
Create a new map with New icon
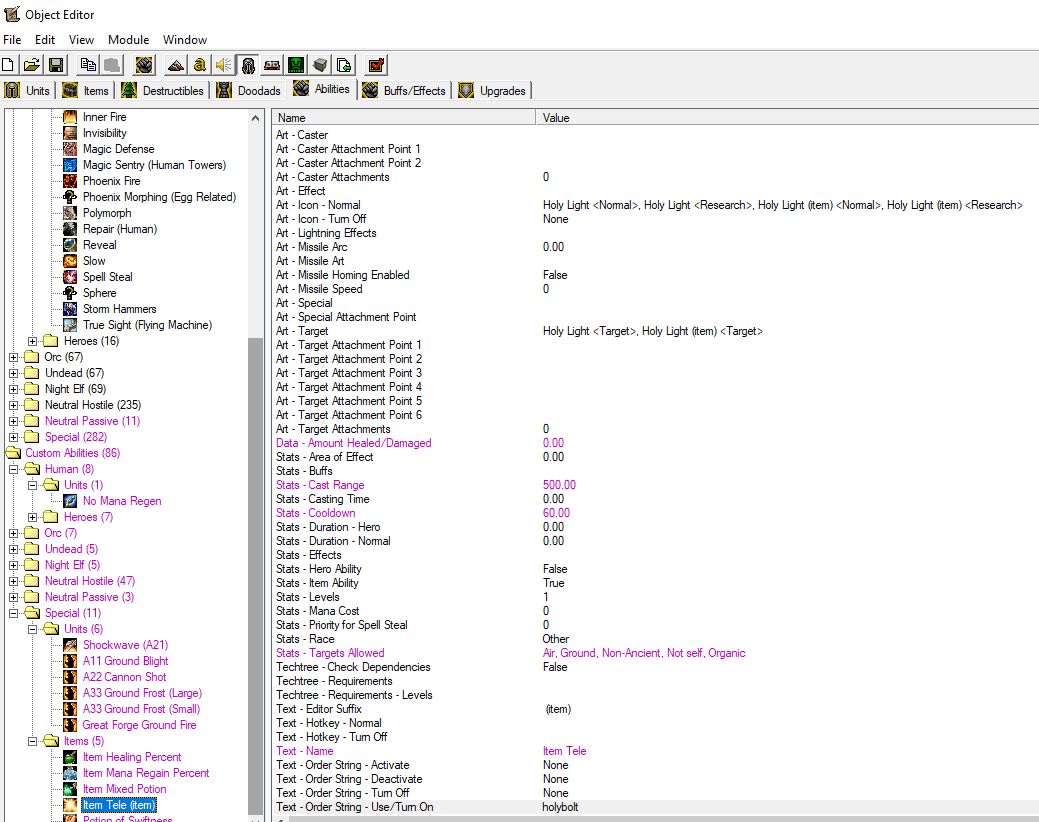tap(9, 65)
